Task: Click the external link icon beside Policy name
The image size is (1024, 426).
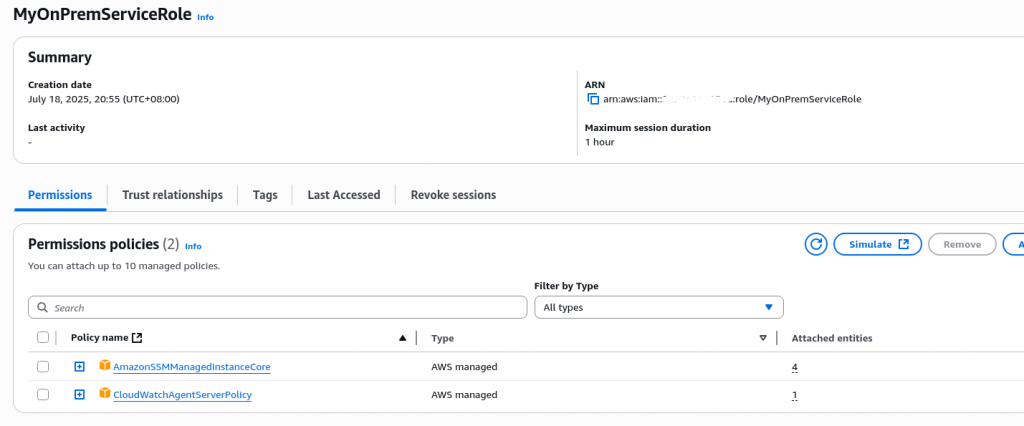Action: click(136, 338)
